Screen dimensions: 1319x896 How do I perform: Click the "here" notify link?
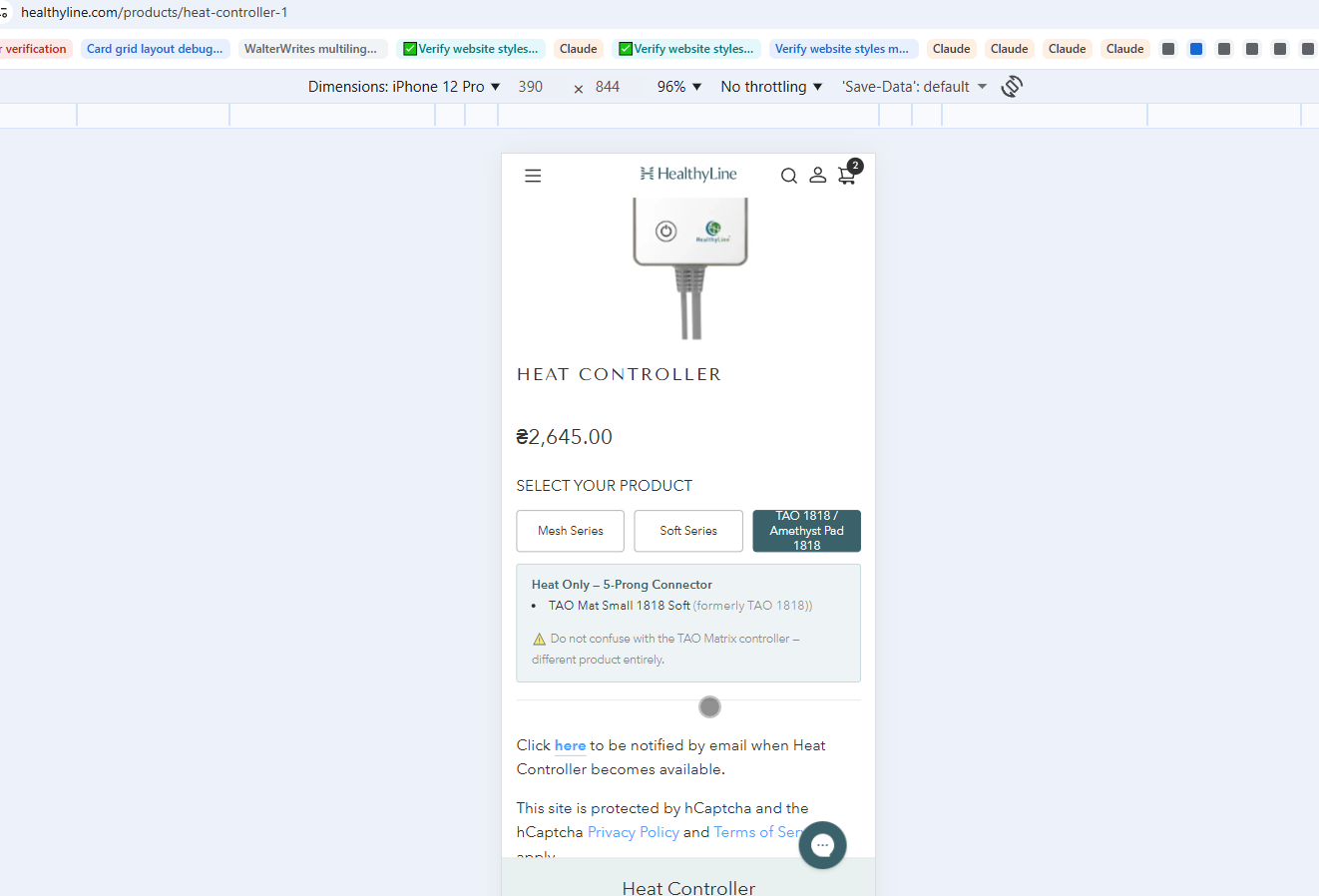[x=570, y=745]
